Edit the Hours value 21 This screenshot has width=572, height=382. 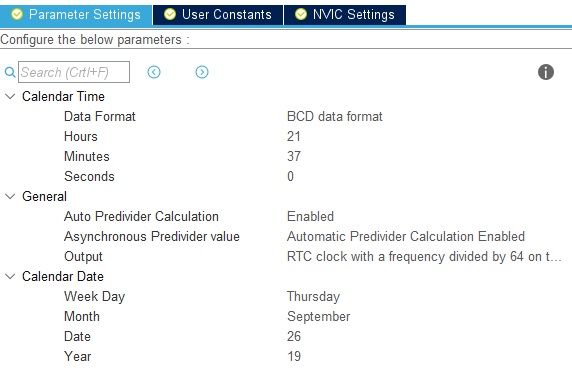click(294, 136)
